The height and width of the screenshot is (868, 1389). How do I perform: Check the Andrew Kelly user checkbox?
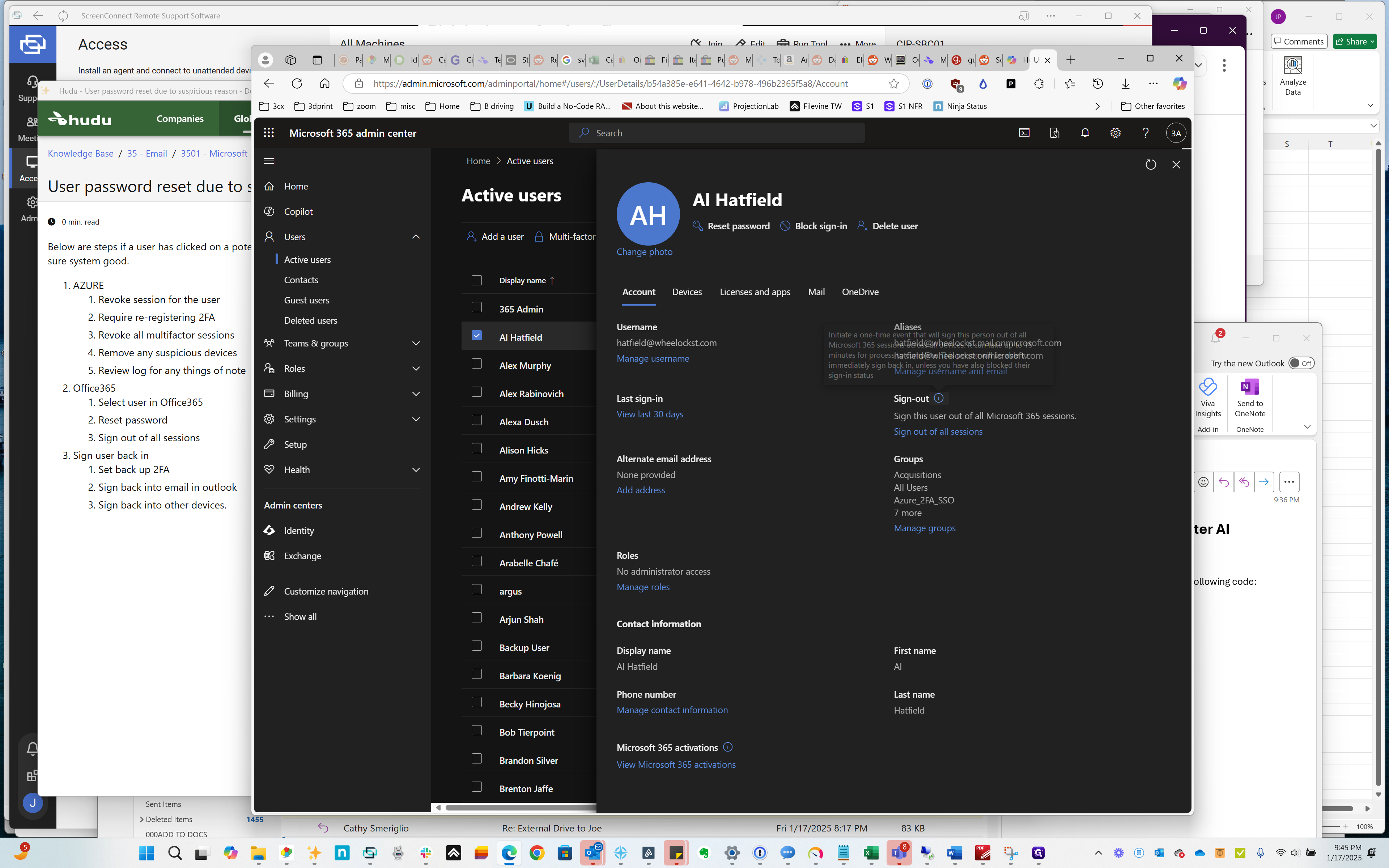[476, 505]
